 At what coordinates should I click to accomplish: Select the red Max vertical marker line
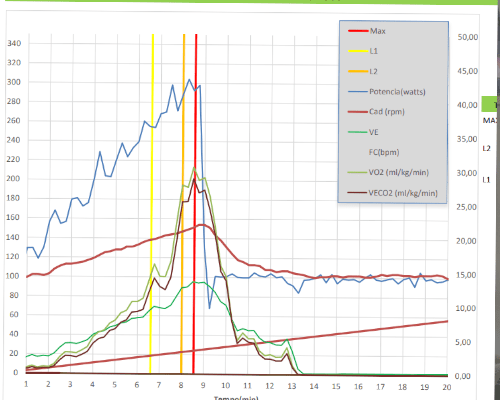click(x=195, y=203)
